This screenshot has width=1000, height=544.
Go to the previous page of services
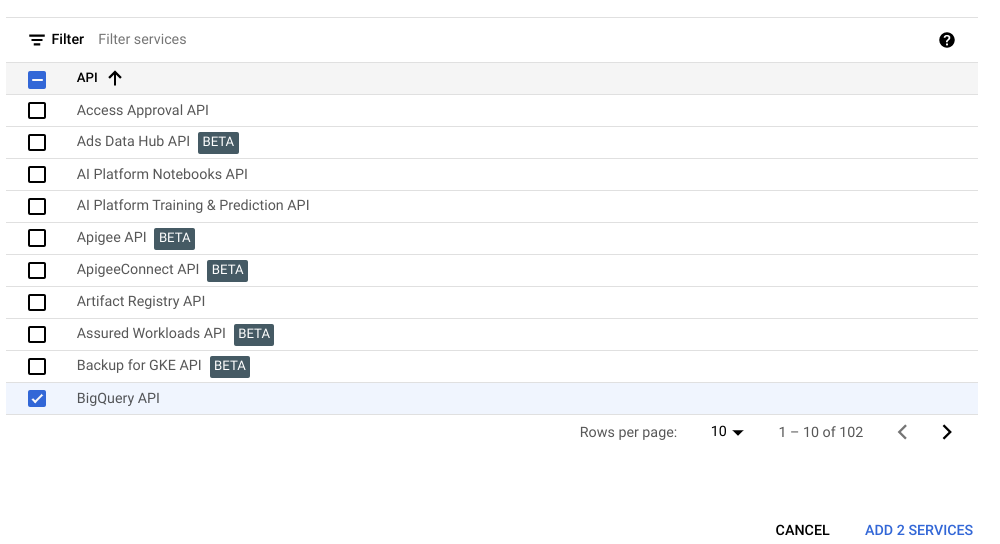[x=902, y=432]
